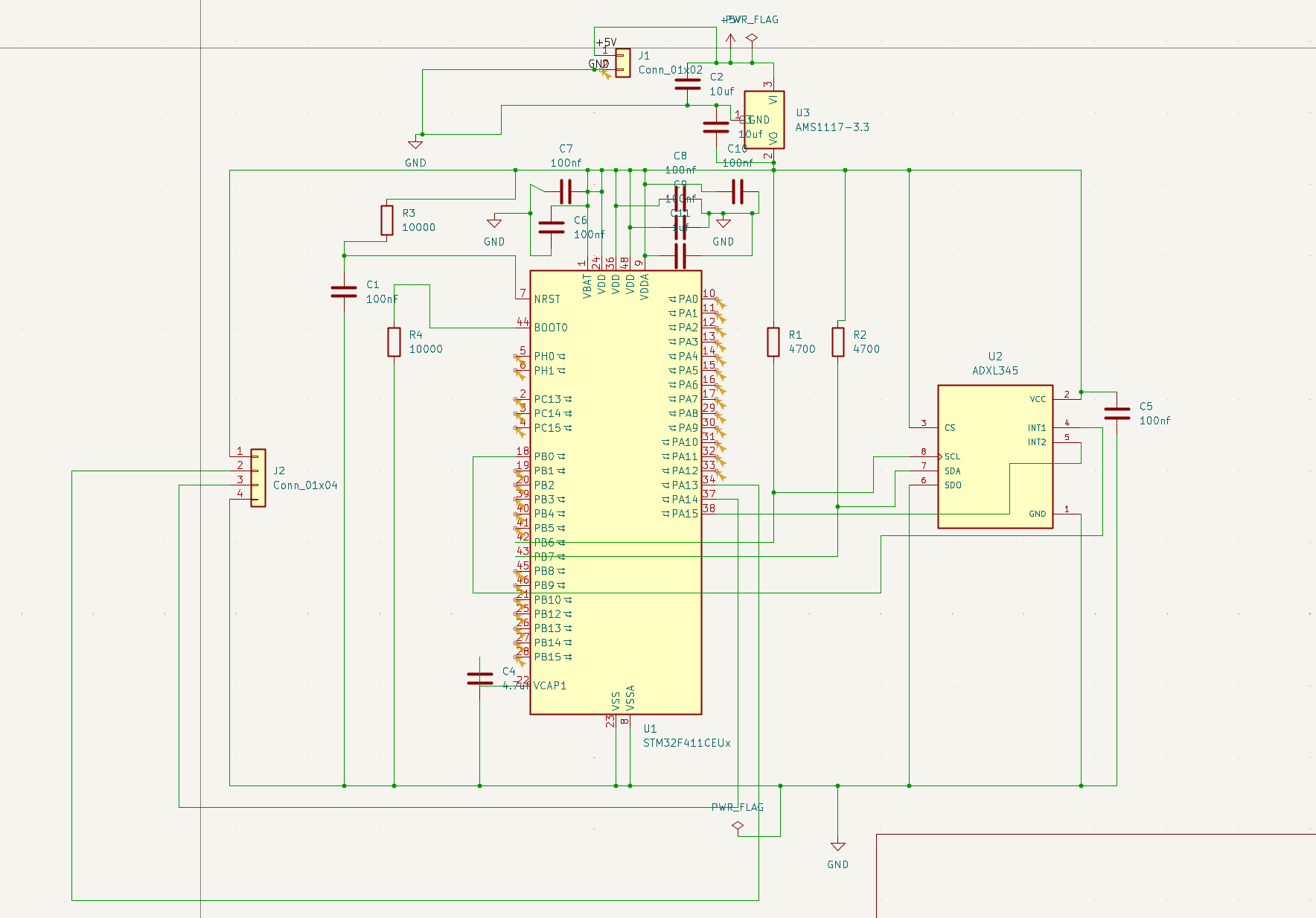Click the PC13 pin label on U1
The width and height of the screenshot is (1316, 918).
pyautogui.click(x=548, y=399)
